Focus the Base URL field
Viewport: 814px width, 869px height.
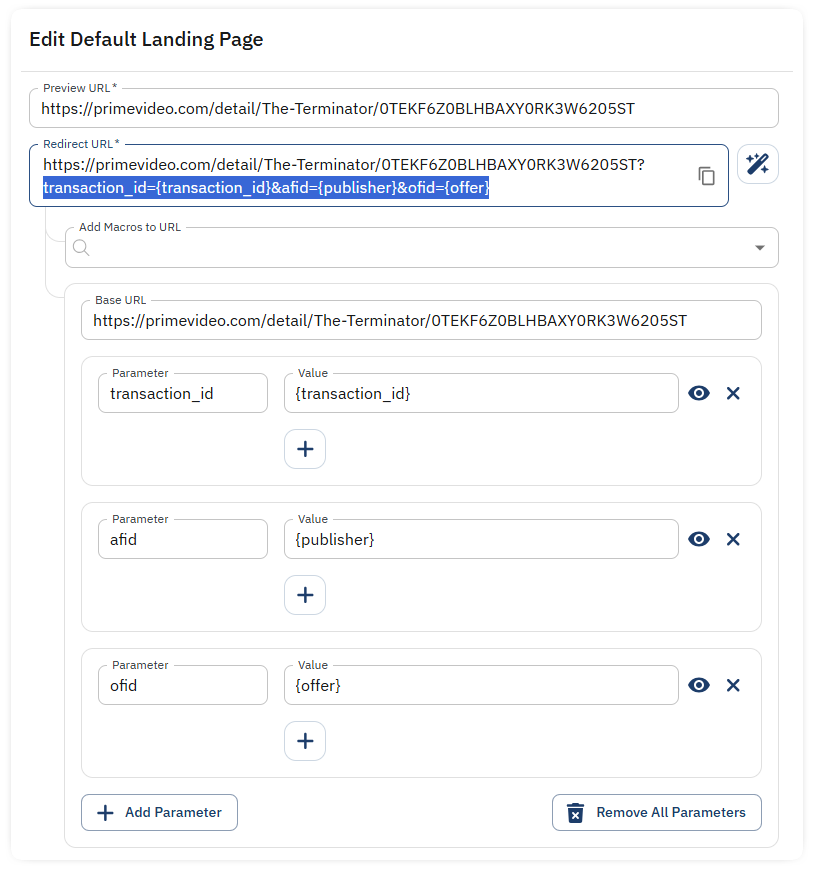tap(421, 320)
